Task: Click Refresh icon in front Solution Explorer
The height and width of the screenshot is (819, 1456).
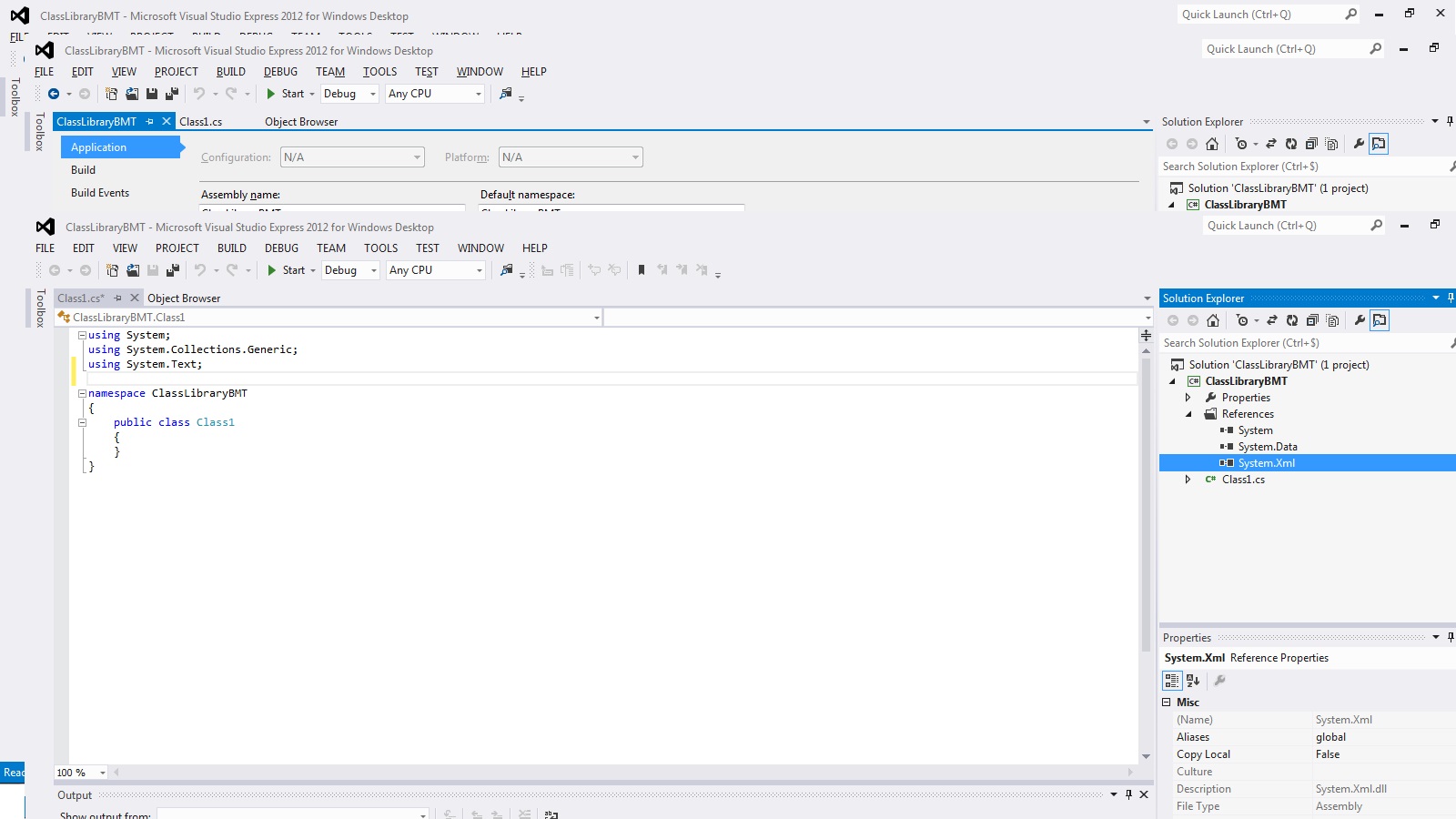Action: point(1292,320)
